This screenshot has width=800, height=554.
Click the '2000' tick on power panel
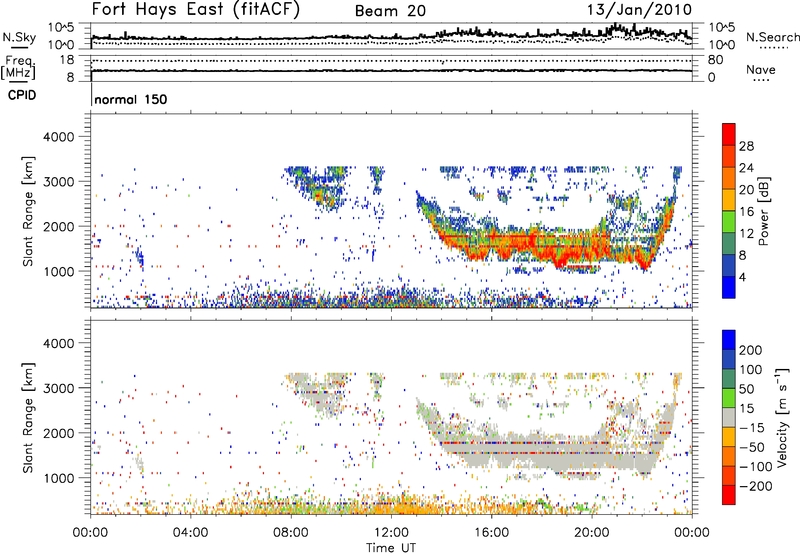[x=58, y=226]
